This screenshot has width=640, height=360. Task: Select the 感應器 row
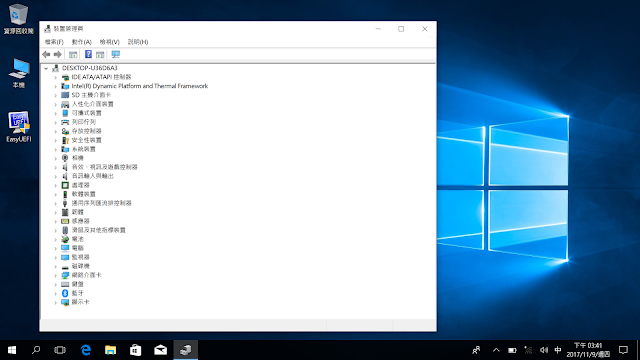point(80,221)
